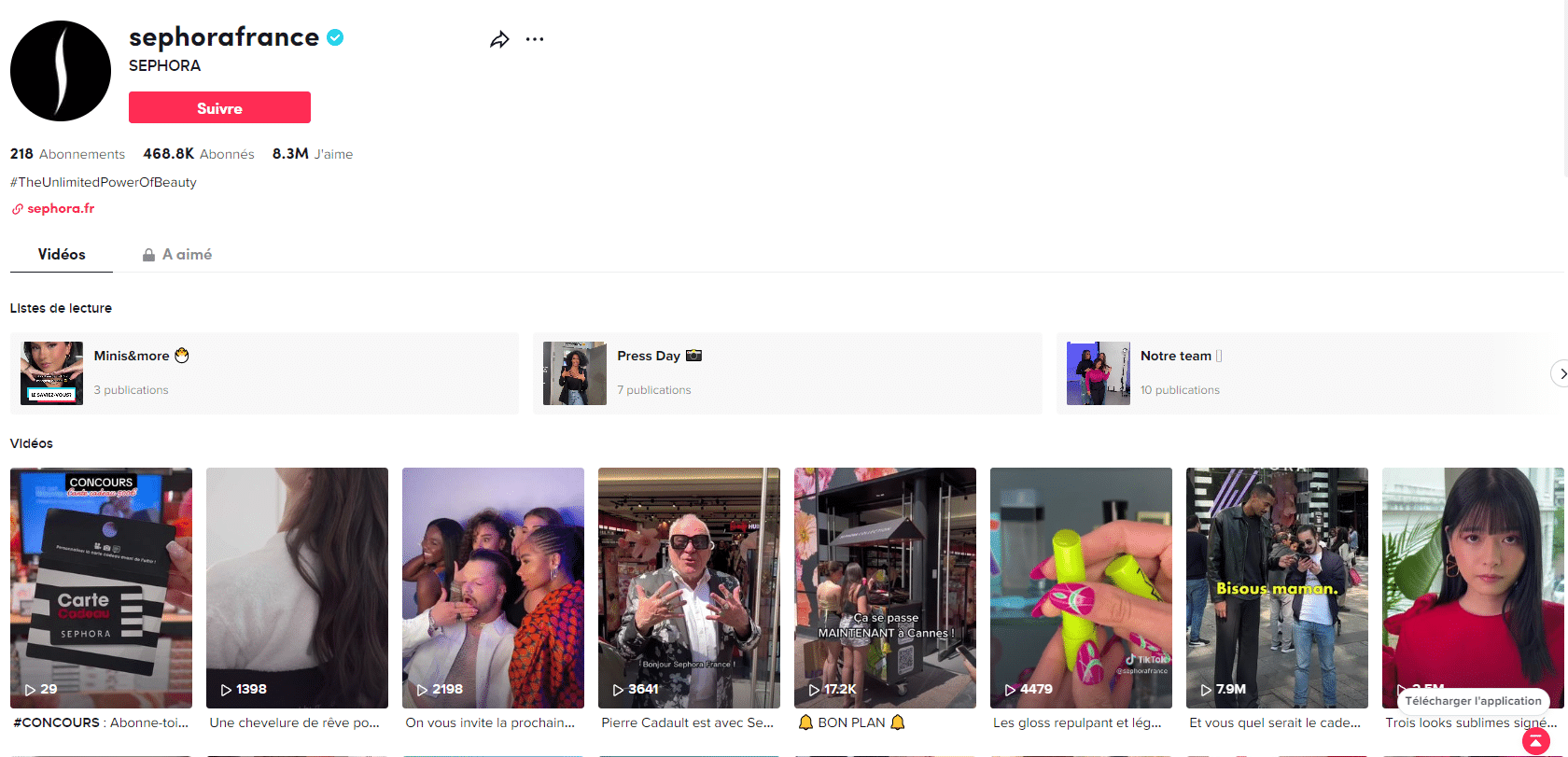Image resolution: width=1568 pixels, height=757 pixels.
Task: Open the Press Day playlist
Action: (x=788, y=373)
